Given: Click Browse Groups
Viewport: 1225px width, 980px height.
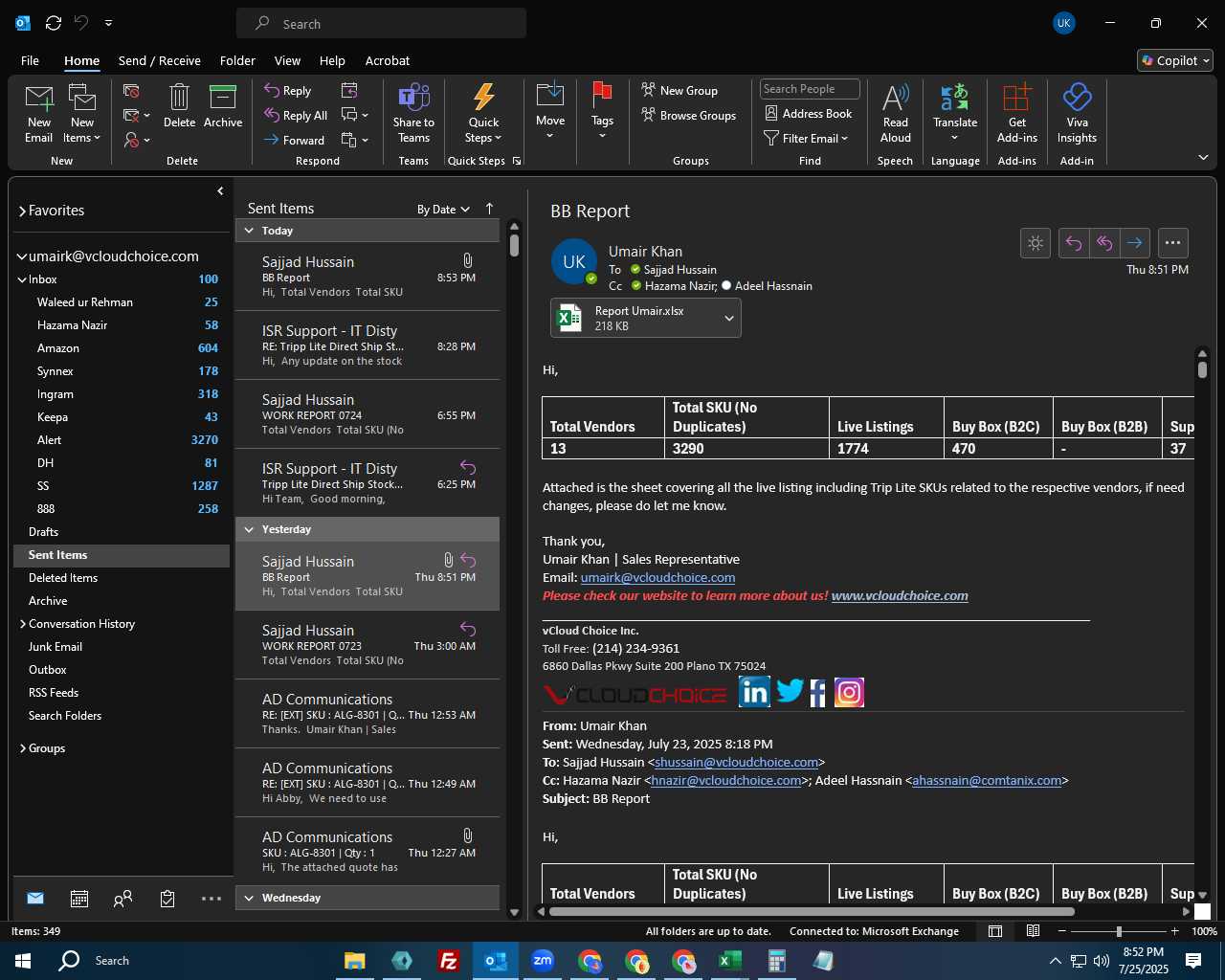Looking at the screenshot, I should [689, 116].
